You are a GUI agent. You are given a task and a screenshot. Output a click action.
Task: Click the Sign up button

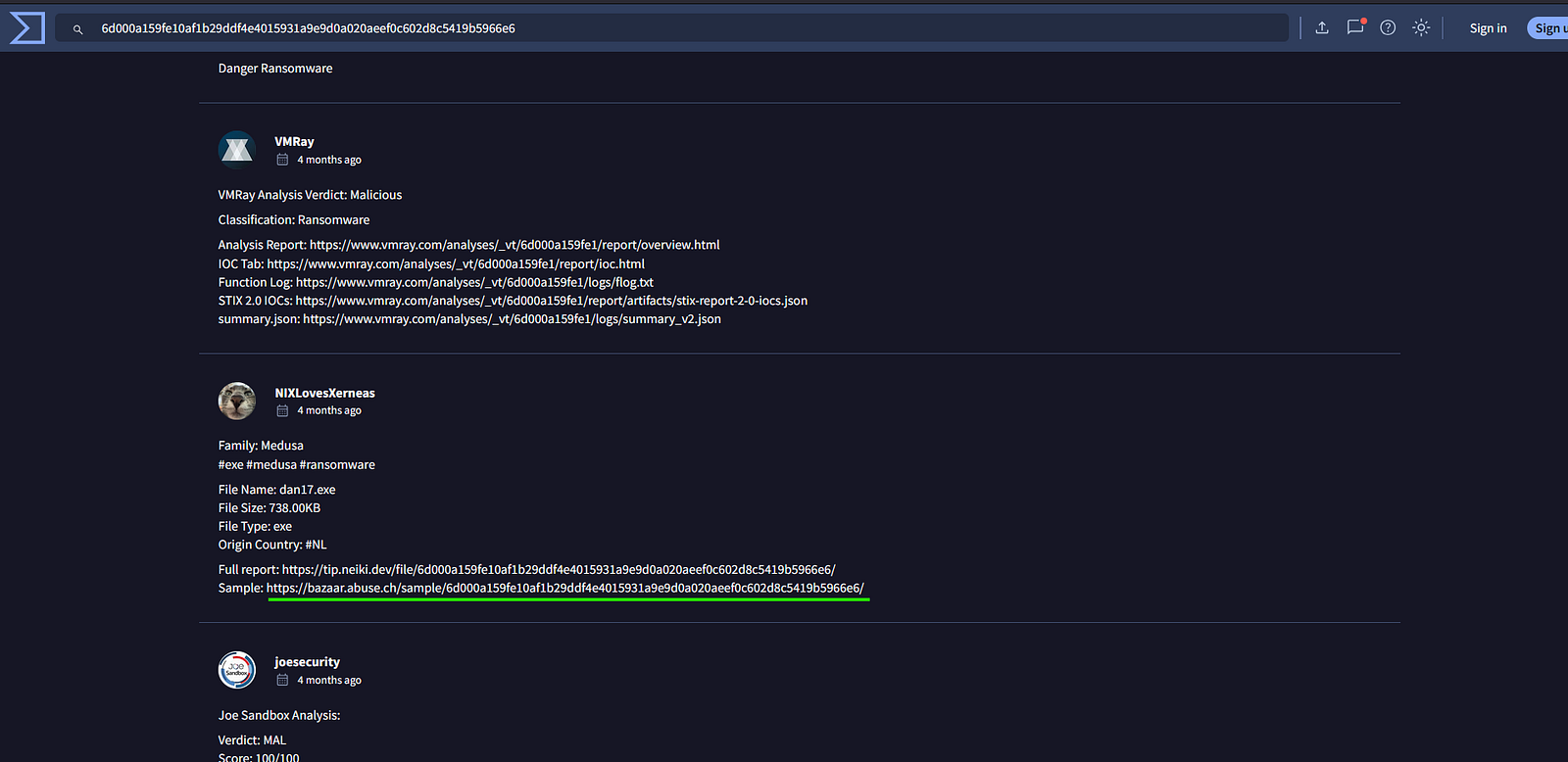click(x=1547, y=28)
